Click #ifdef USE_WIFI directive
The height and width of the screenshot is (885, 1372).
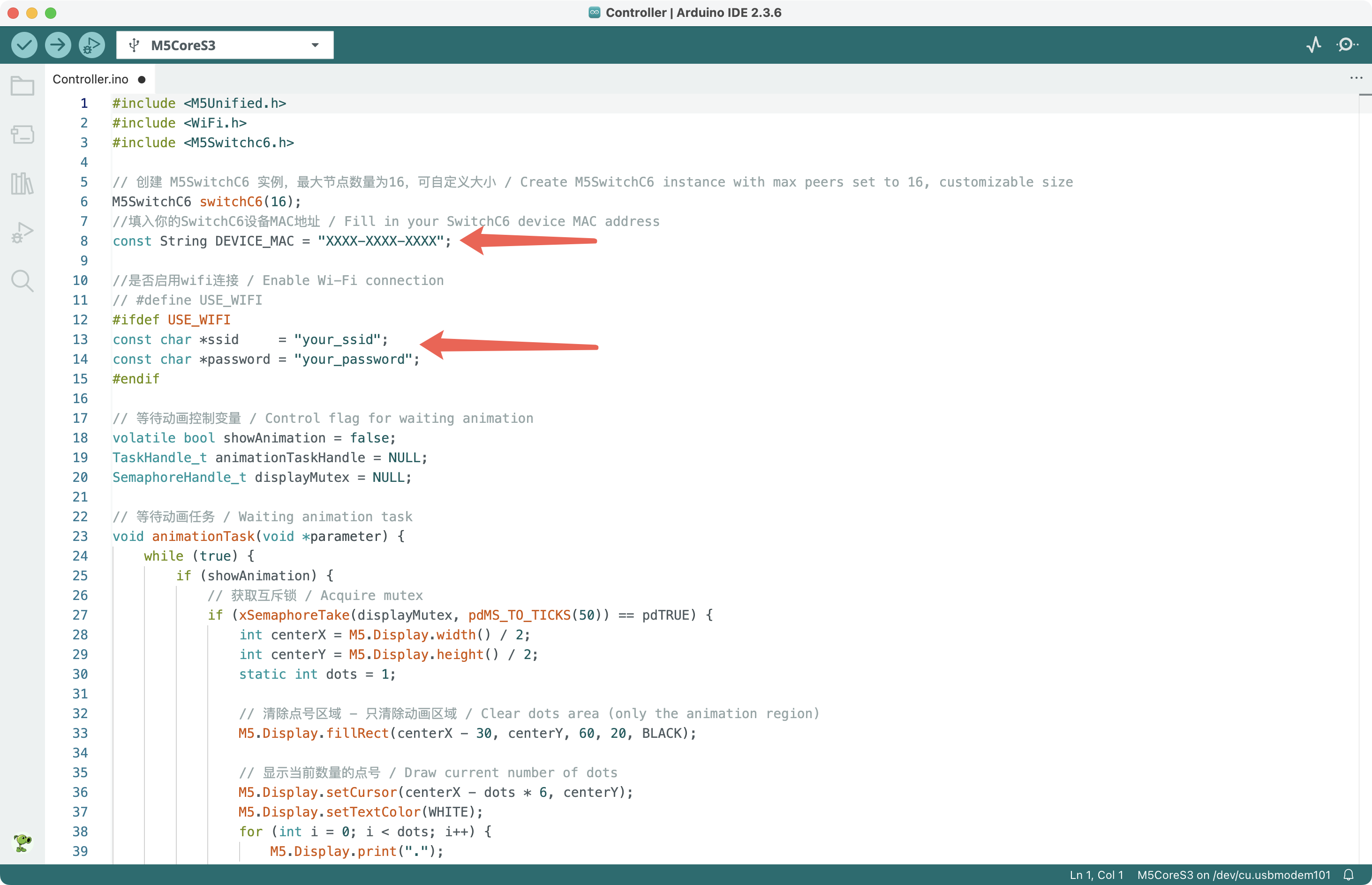tap(171, 320)
